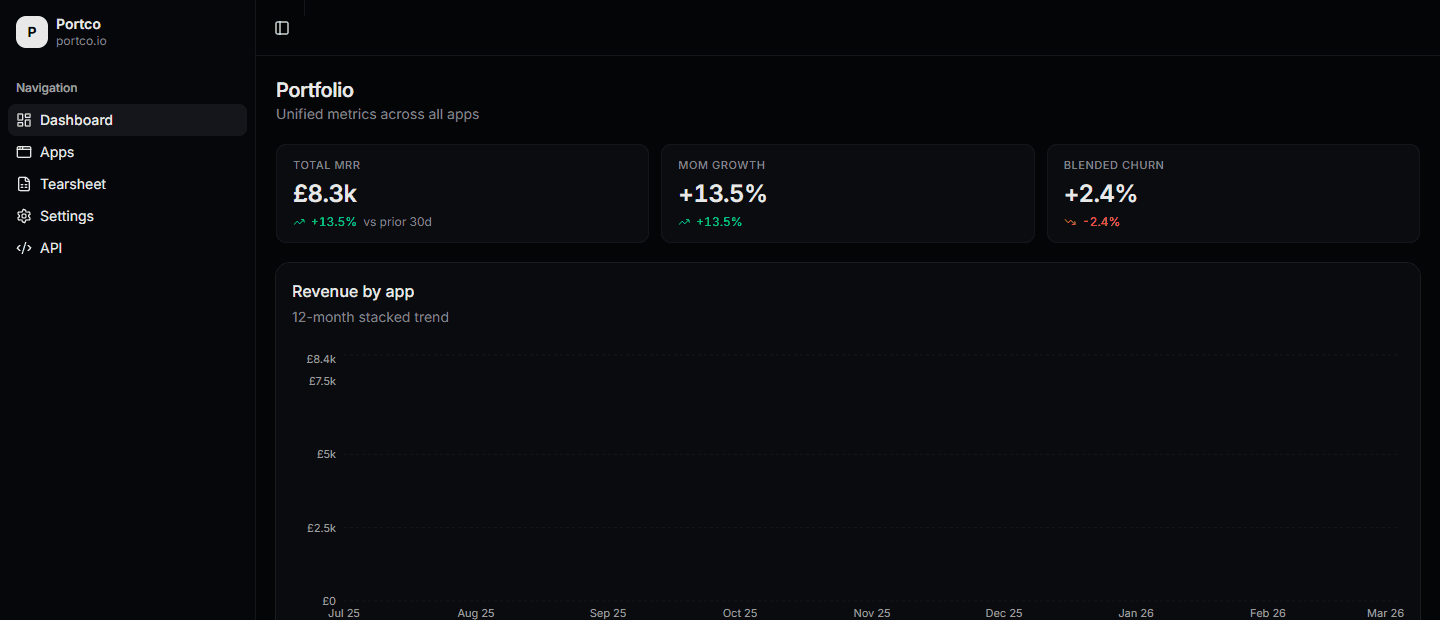Screen dimensions: 1440x620
Task: Click the 'TOTAL MRR' card label
Action: 326,165
